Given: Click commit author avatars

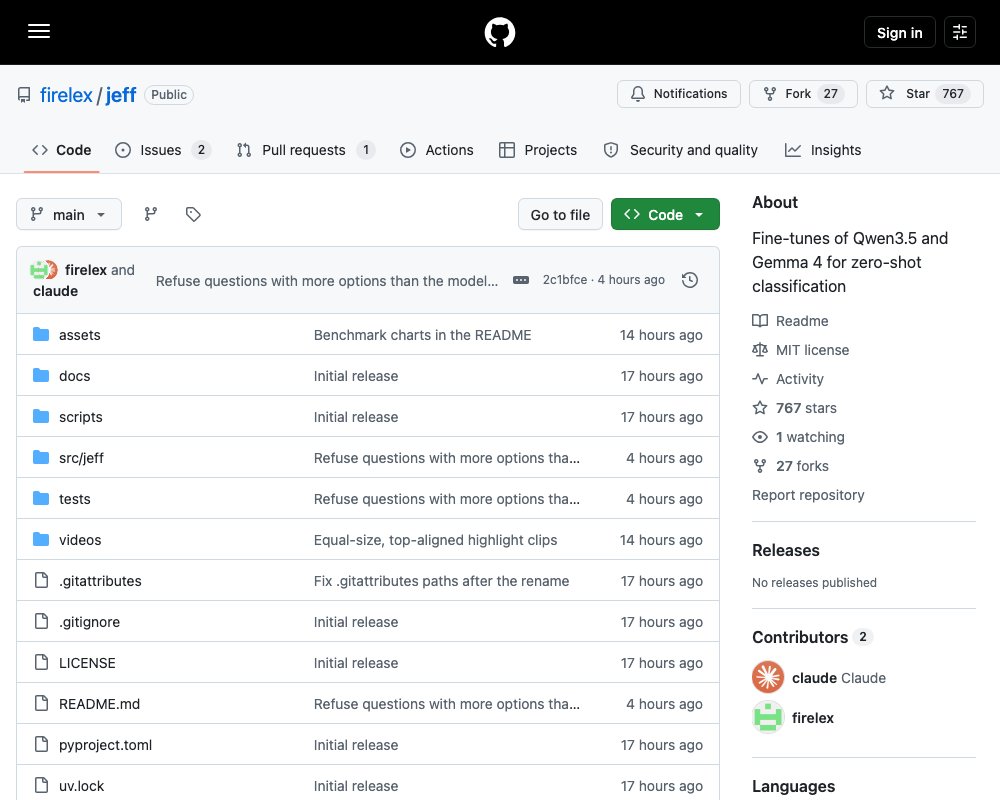Looking at the screenshot, I should tap(44, 270).
